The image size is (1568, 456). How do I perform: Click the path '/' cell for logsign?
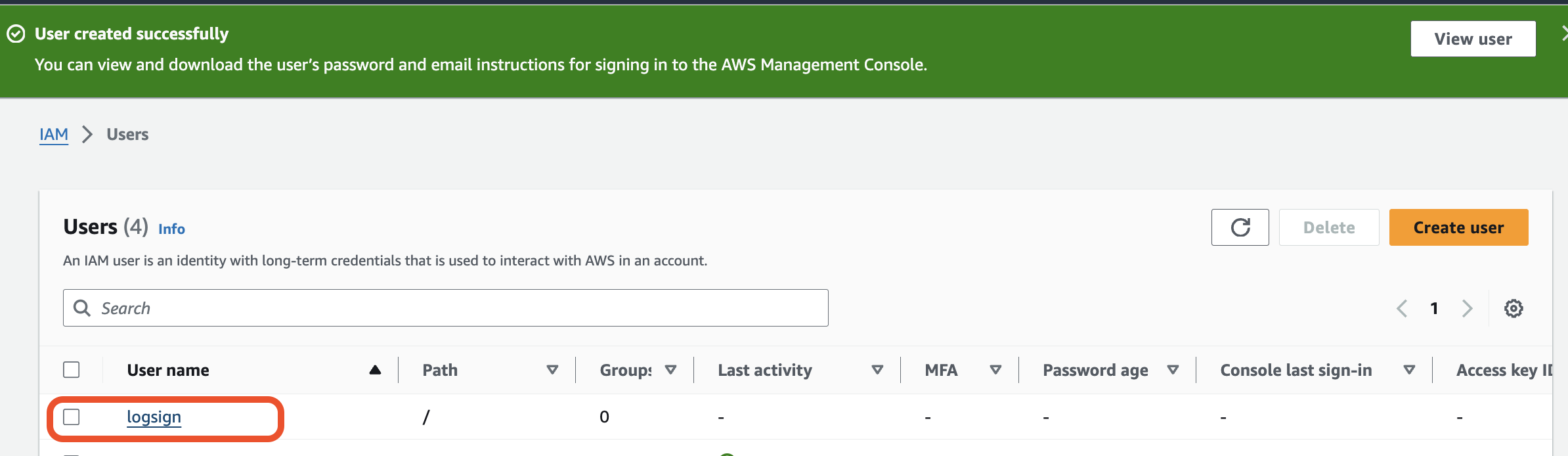[426, 417]
